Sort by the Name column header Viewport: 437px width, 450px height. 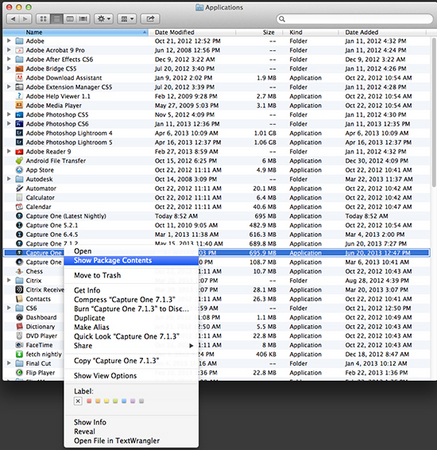(75, 32)
